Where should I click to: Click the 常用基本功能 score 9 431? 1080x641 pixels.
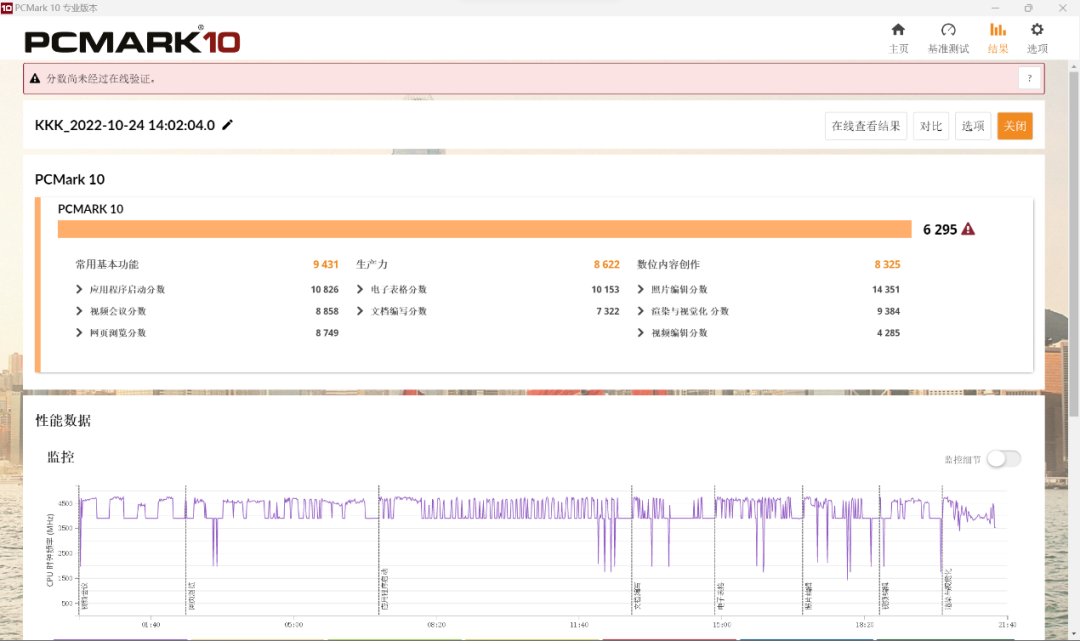coord(326,264)
